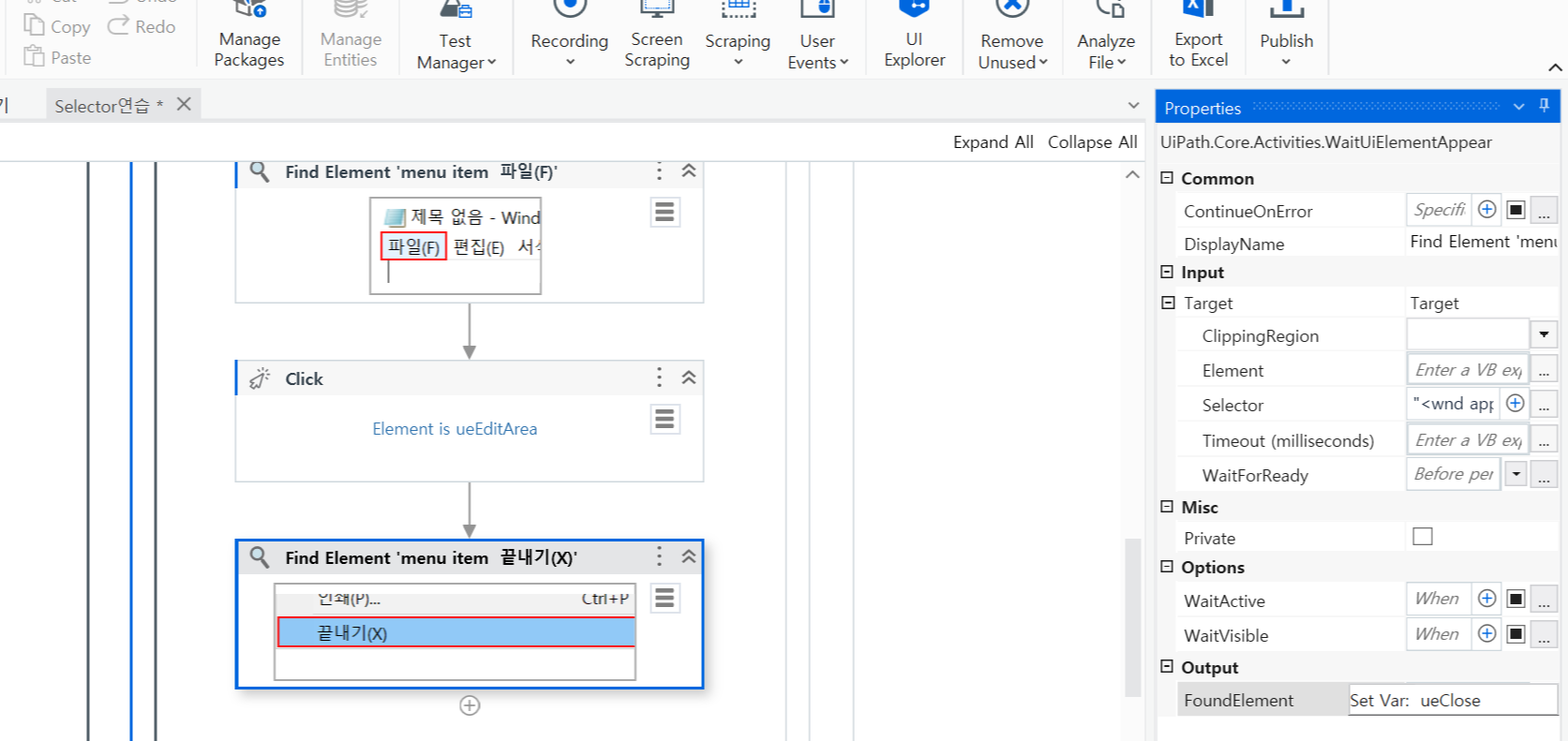This screenshot has width=1568, height=741.
Task: Open Analyze File menu
Action: coord(1106,37)
